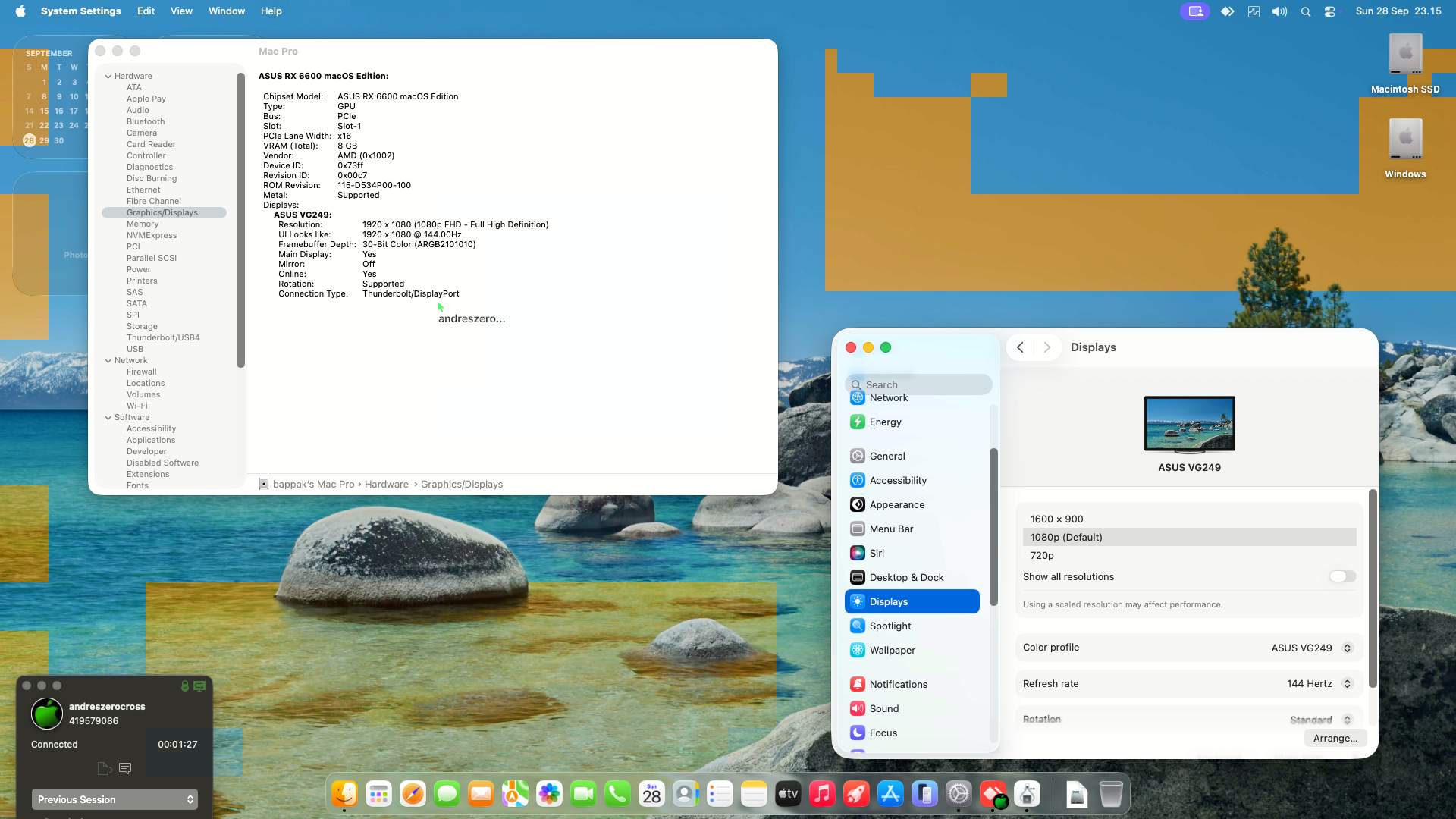
Task: Open Photos app from the Dock
Action: point(549,794)
